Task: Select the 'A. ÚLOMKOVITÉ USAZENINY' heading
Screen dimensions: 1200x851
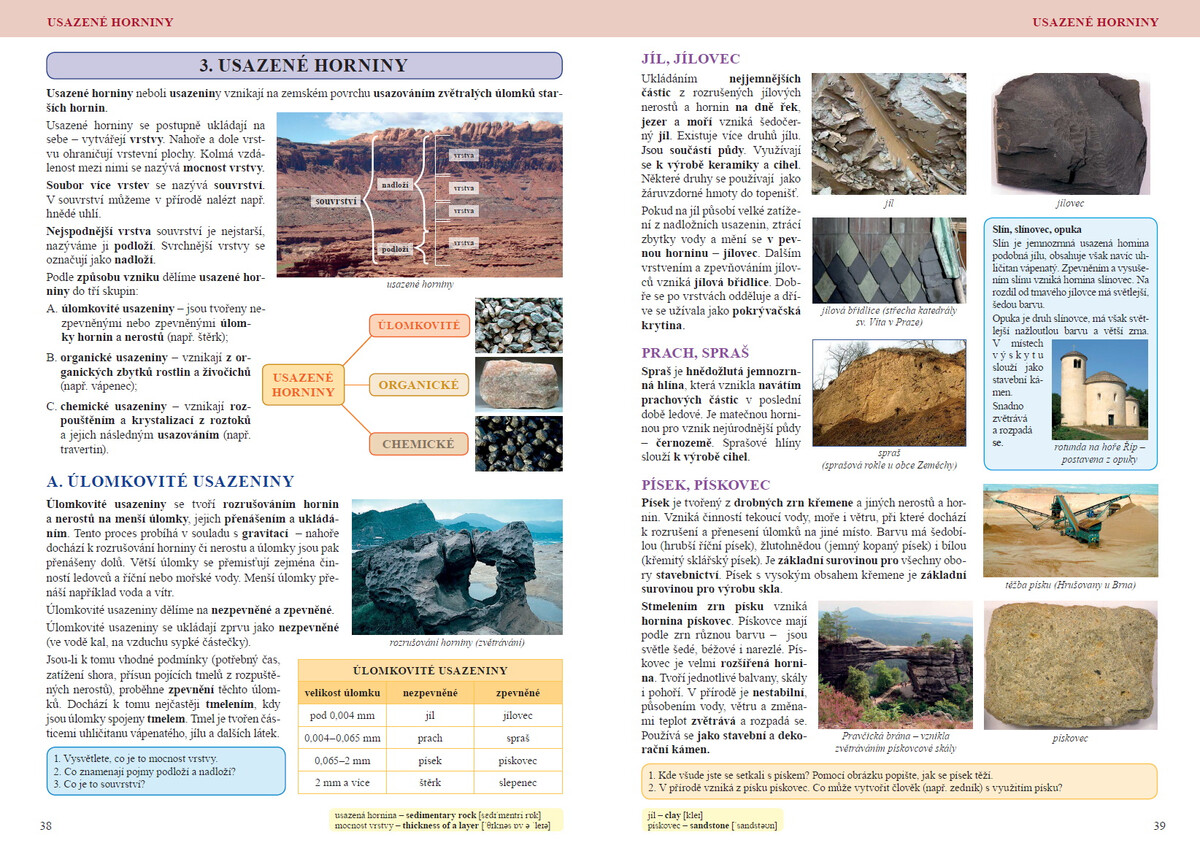Action: (171, 482)
